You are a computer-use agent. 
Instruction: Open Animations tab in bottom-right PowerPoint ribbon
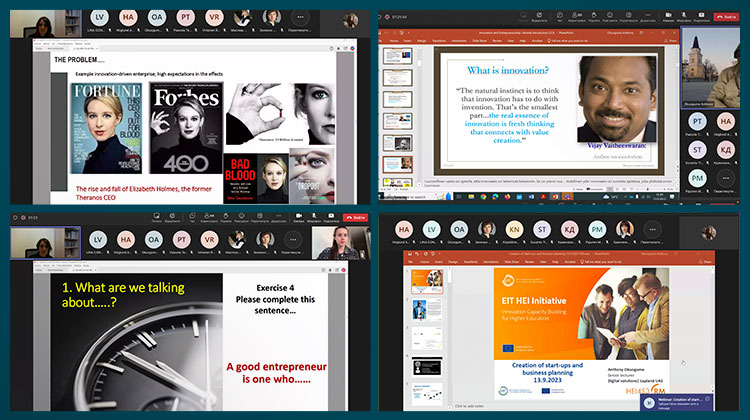pyautogui.click(x=491, y=262)
